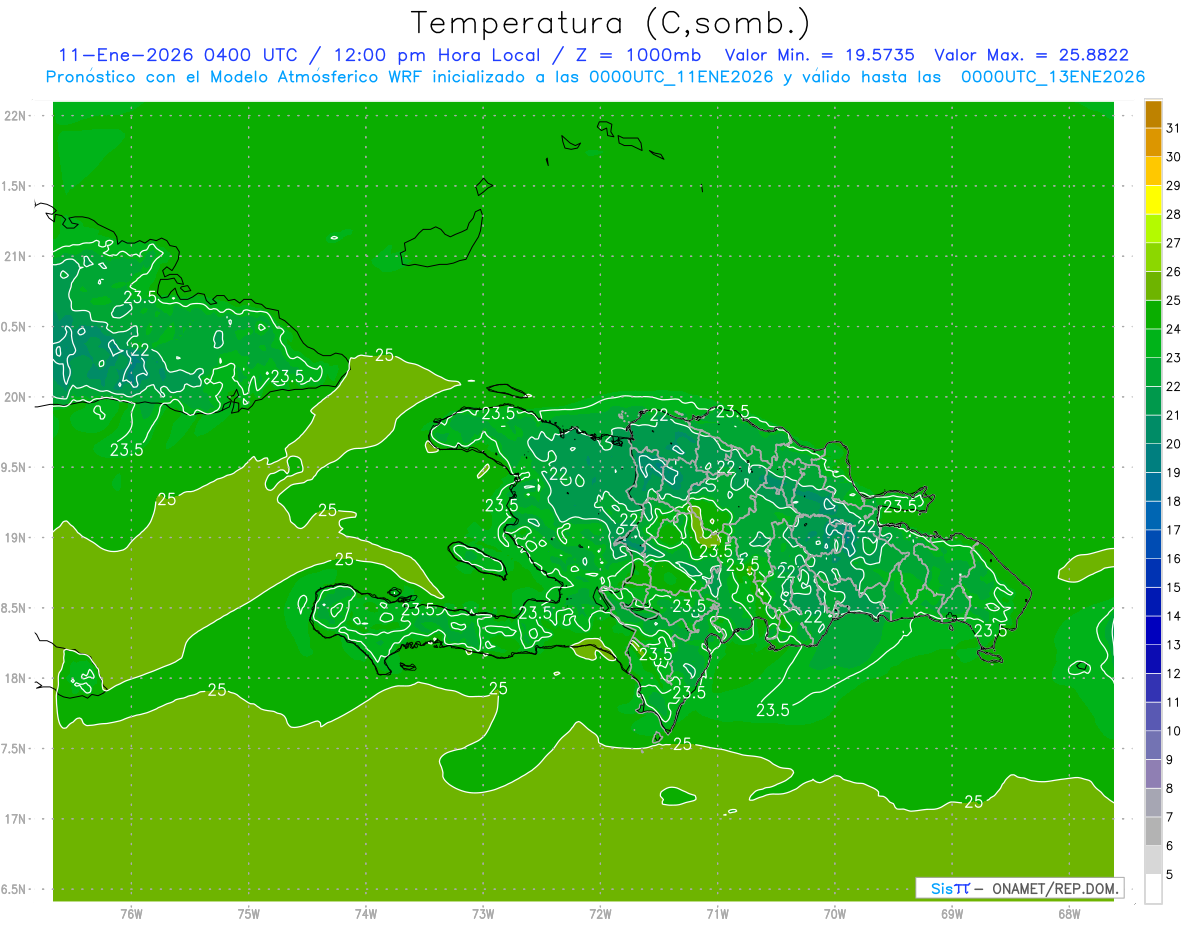Click the '70W' longitude axis label
The height and width of the screenshot is (927, 1200).
click(x=835, y=914)
